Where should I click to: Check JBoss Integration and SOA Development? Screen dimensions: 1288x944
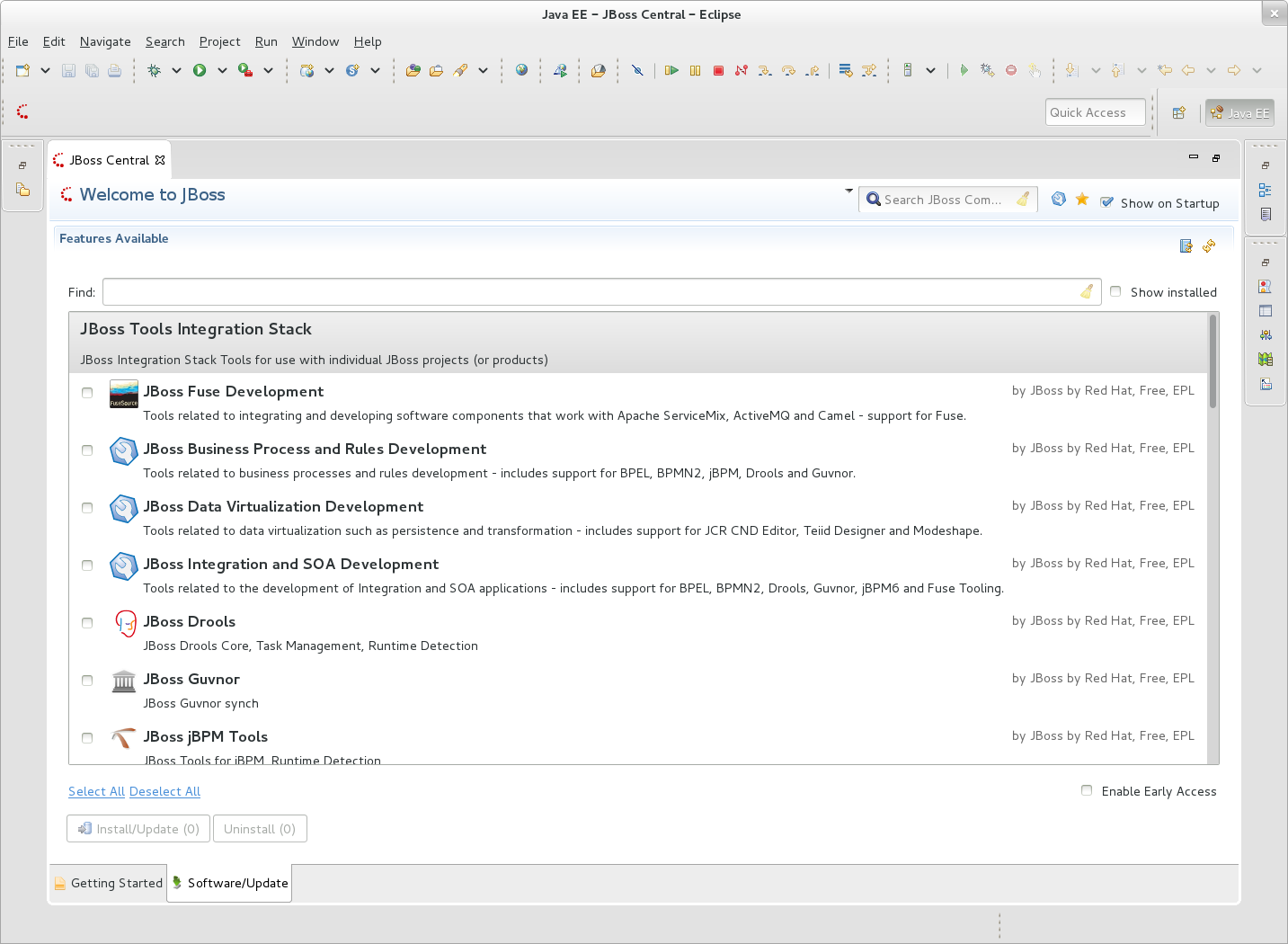pyautogui.click(x=87, y=566)
